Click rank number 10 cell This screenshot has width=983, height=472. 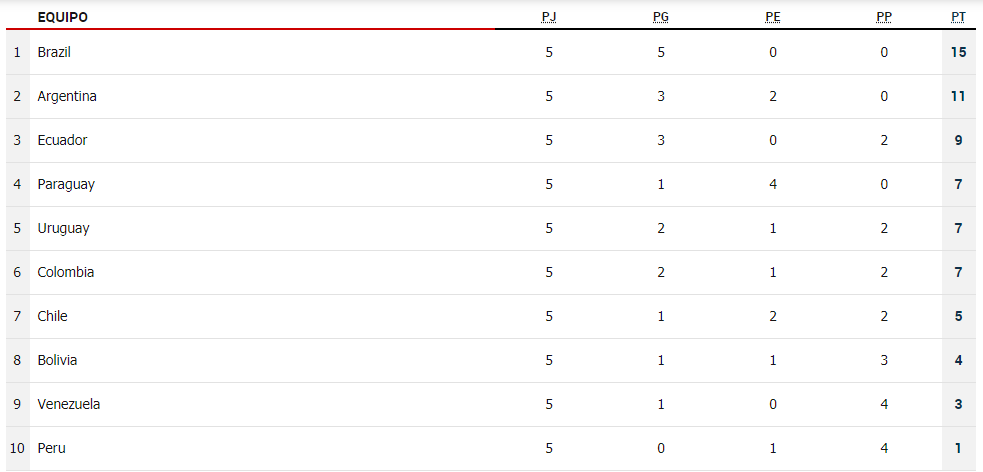[x=18, y=448]
